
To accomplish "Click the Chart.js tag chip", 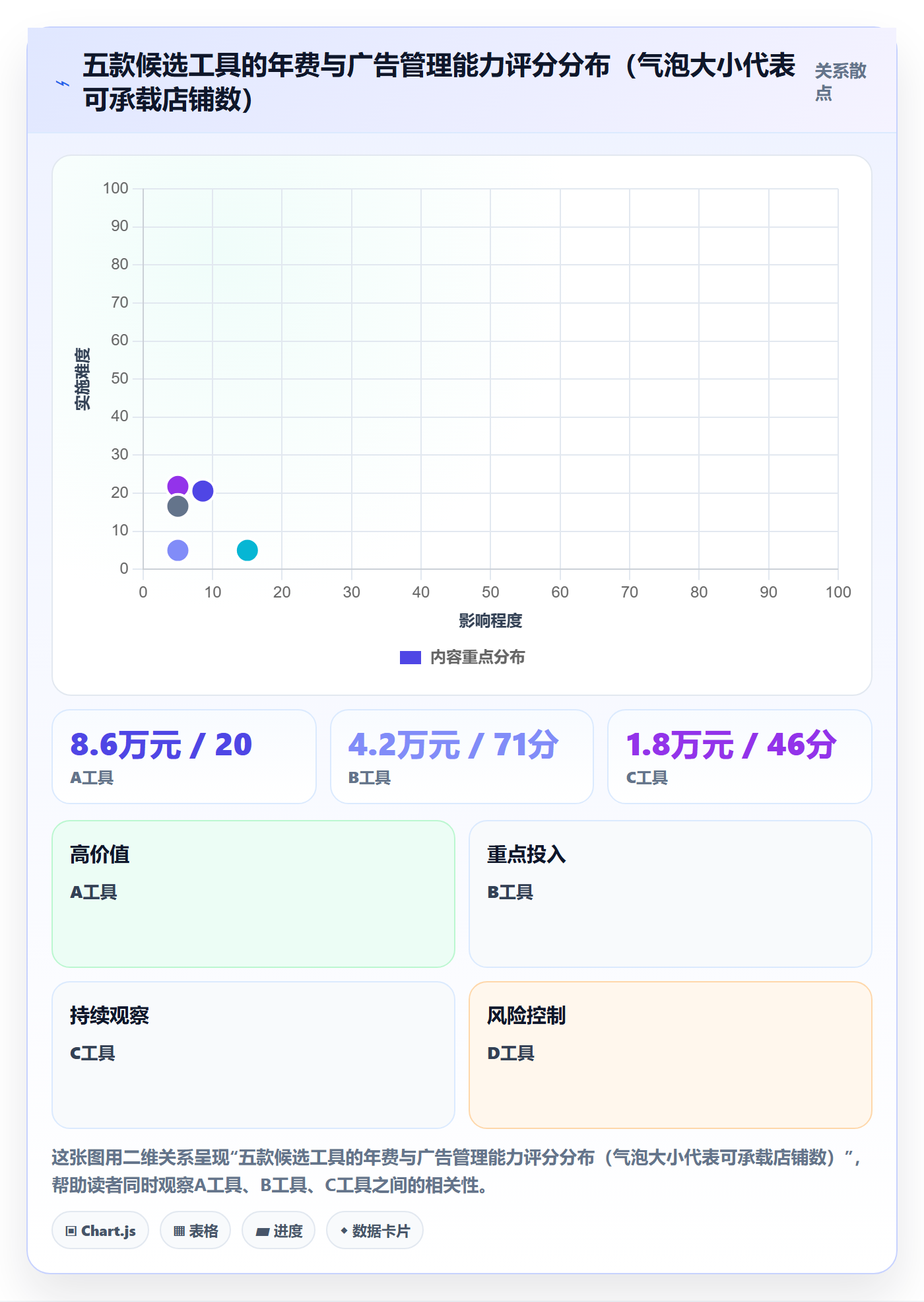I will [100, 1231].
